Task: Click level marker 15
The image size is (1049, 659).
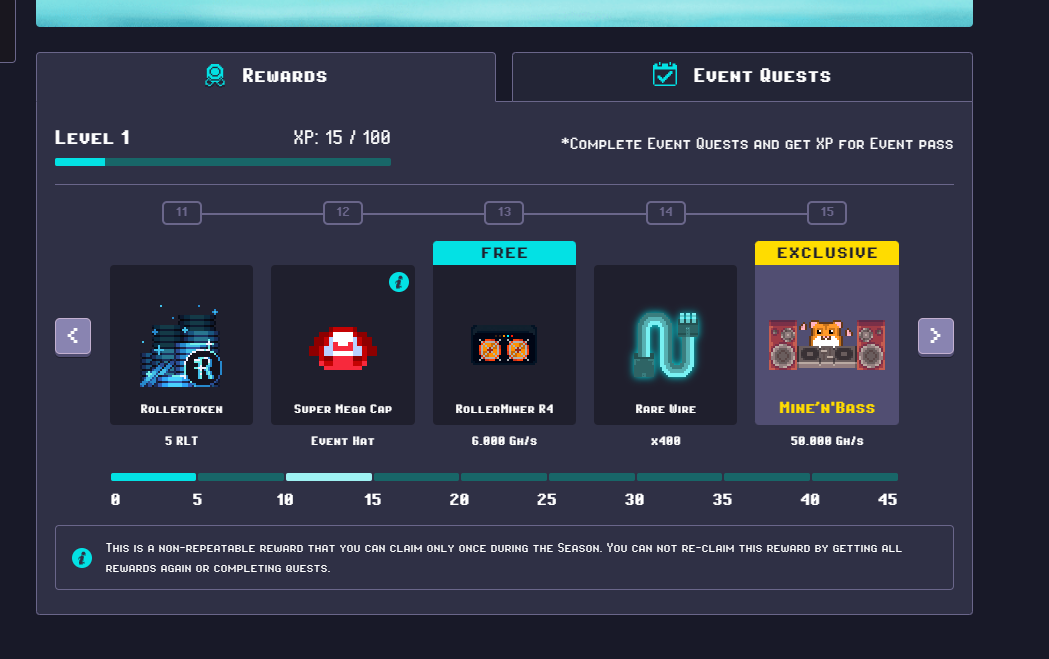Action: click(x=827, y=213)
